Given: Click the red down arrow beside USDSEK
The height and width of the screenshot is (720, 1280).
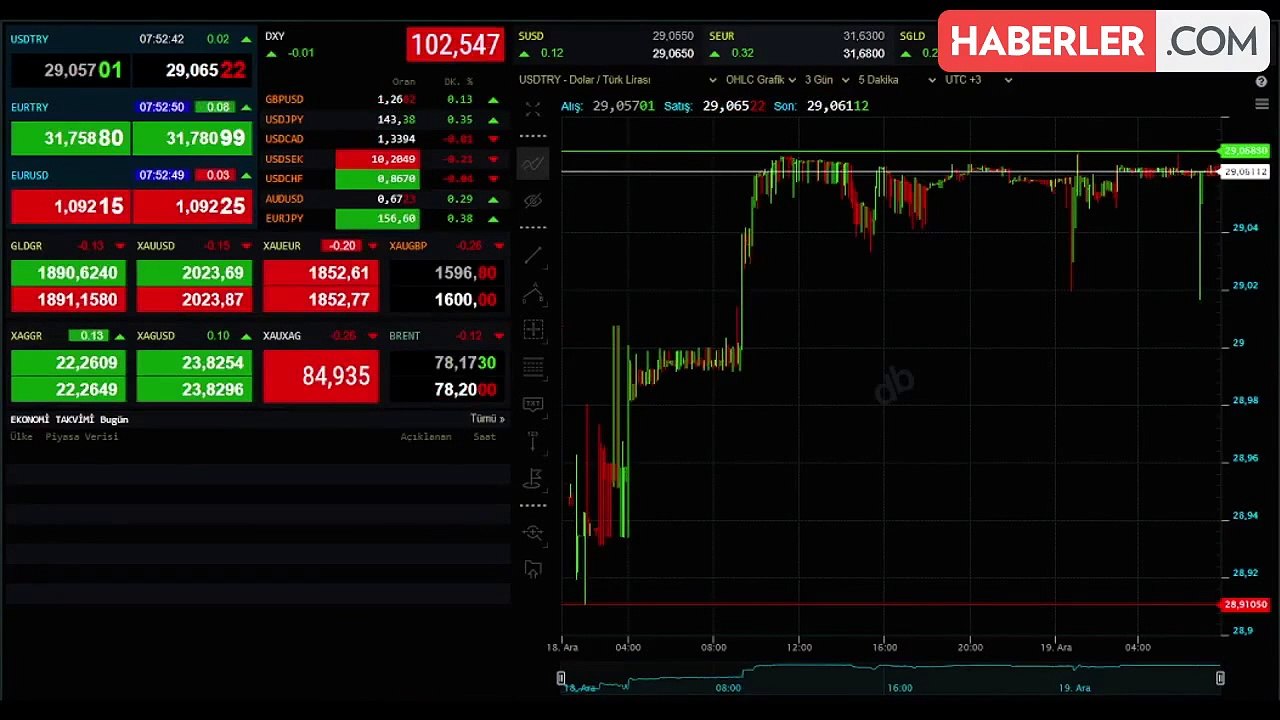Looking at the screenshot, I should pos(493,160).
